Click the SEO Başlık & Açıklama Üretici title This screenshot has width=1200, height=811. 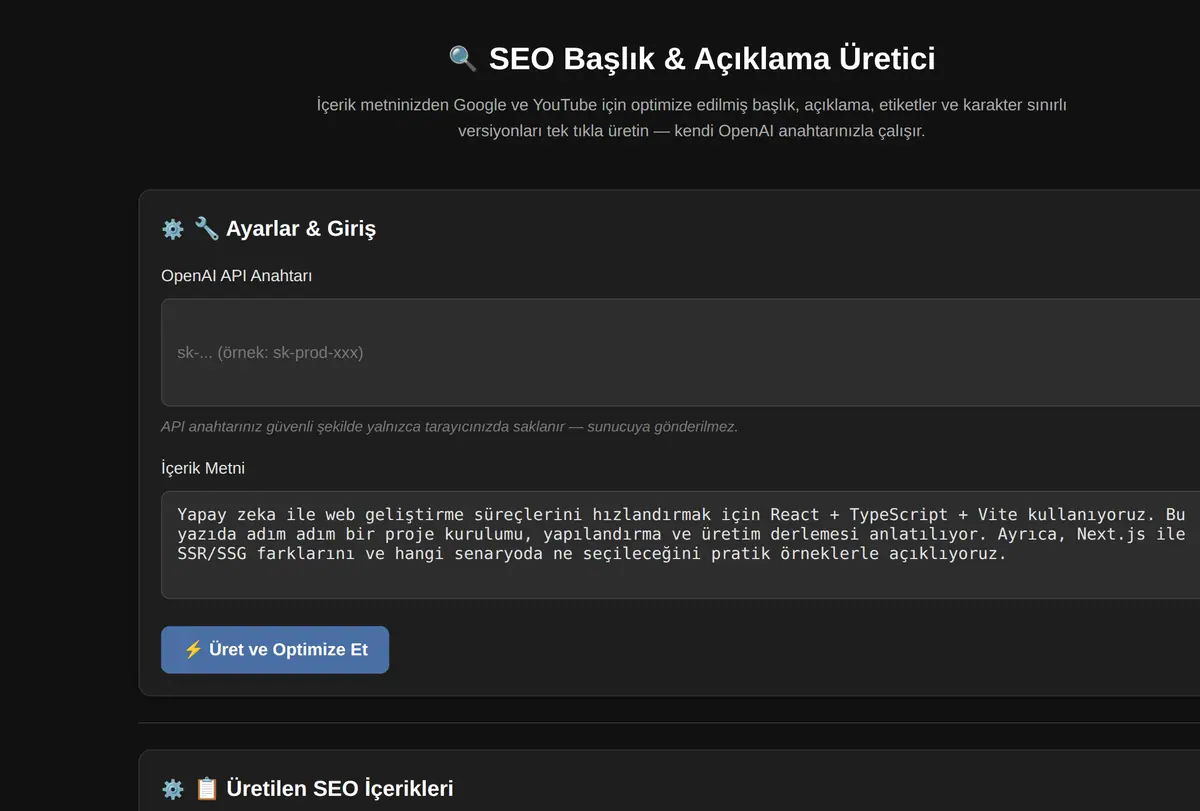pos(712,59)
